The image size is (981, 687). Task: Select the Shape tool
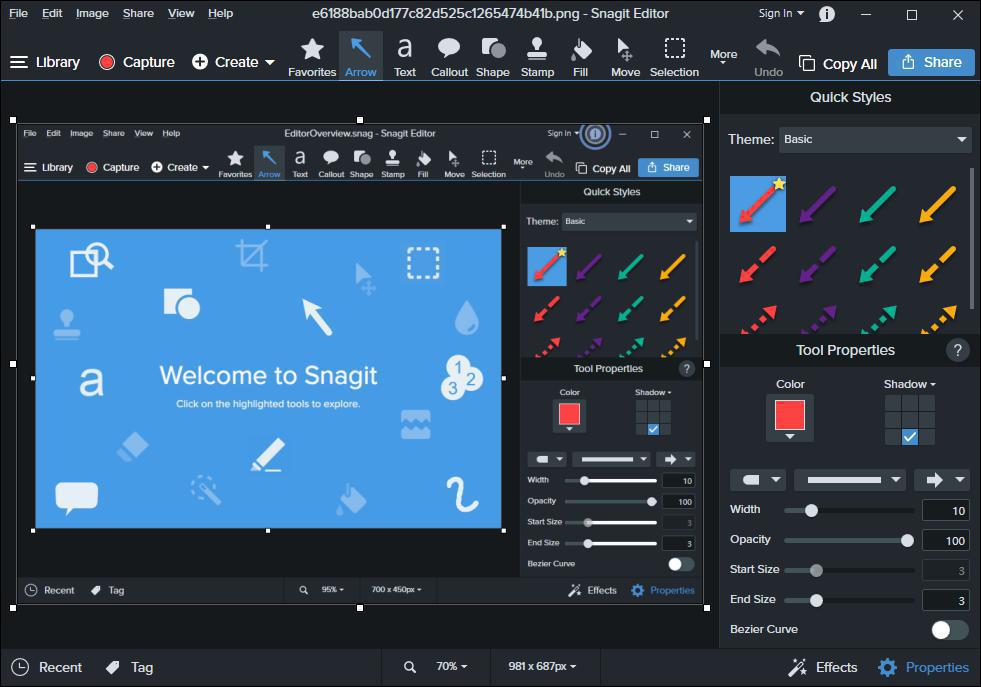(x=493, y=56)
